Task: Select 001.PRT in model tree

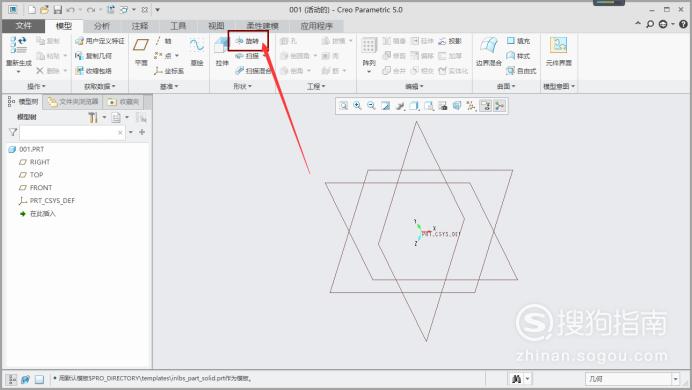Action: (x=26, y=149)
